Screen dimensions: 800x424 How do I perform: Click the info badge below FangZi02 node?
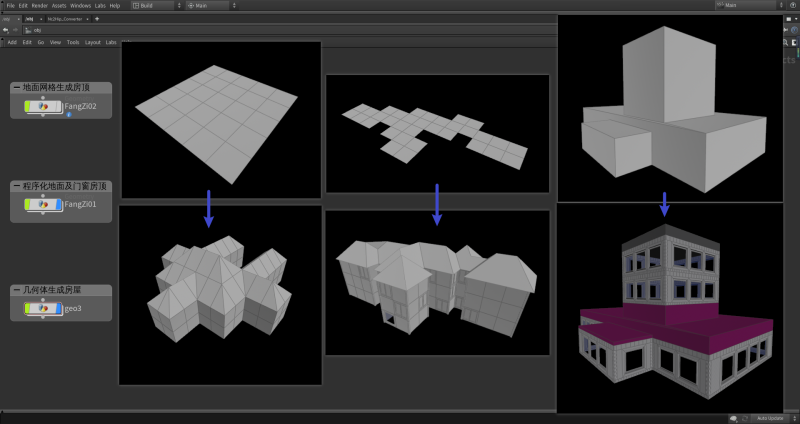tap(68, 115)
